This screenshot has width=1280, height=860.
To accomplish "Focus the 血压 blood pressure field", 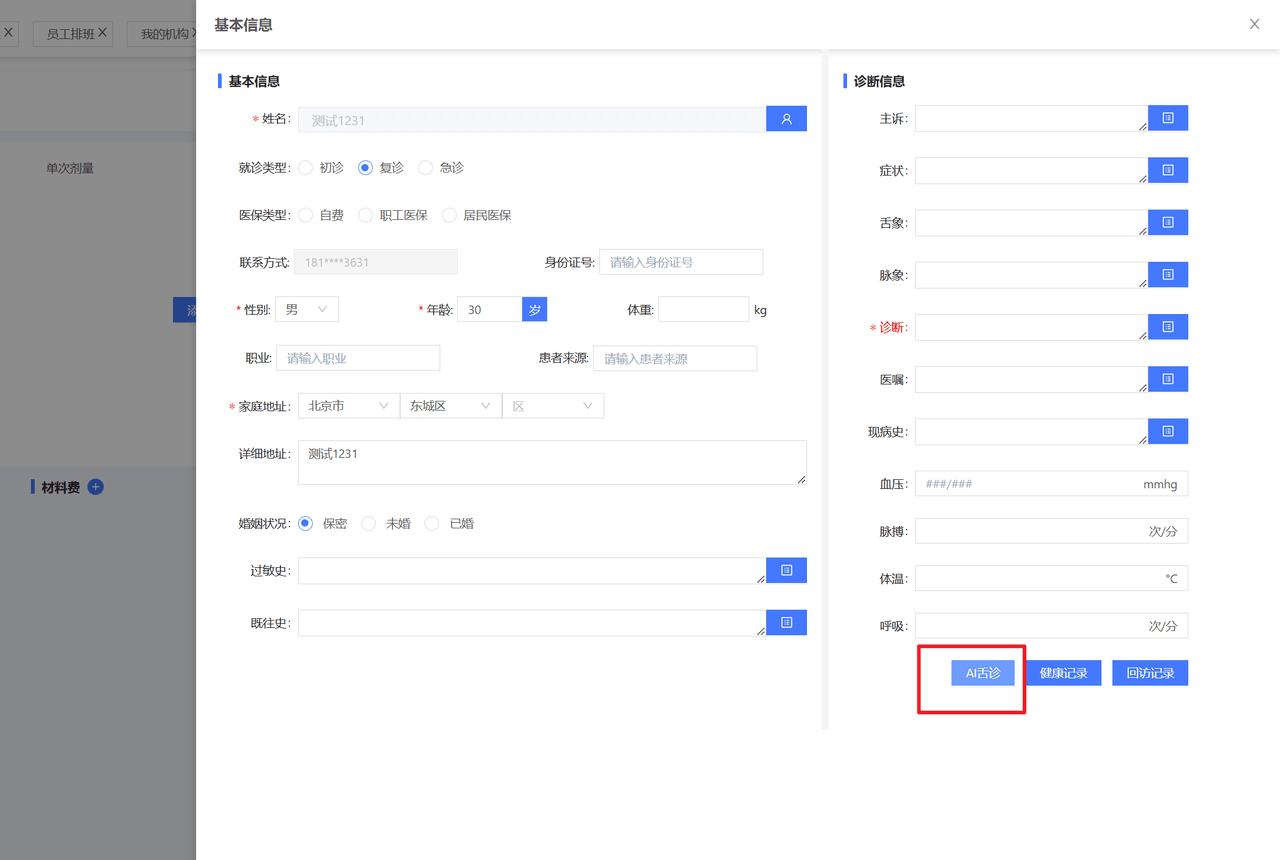I will [1051, 484].
